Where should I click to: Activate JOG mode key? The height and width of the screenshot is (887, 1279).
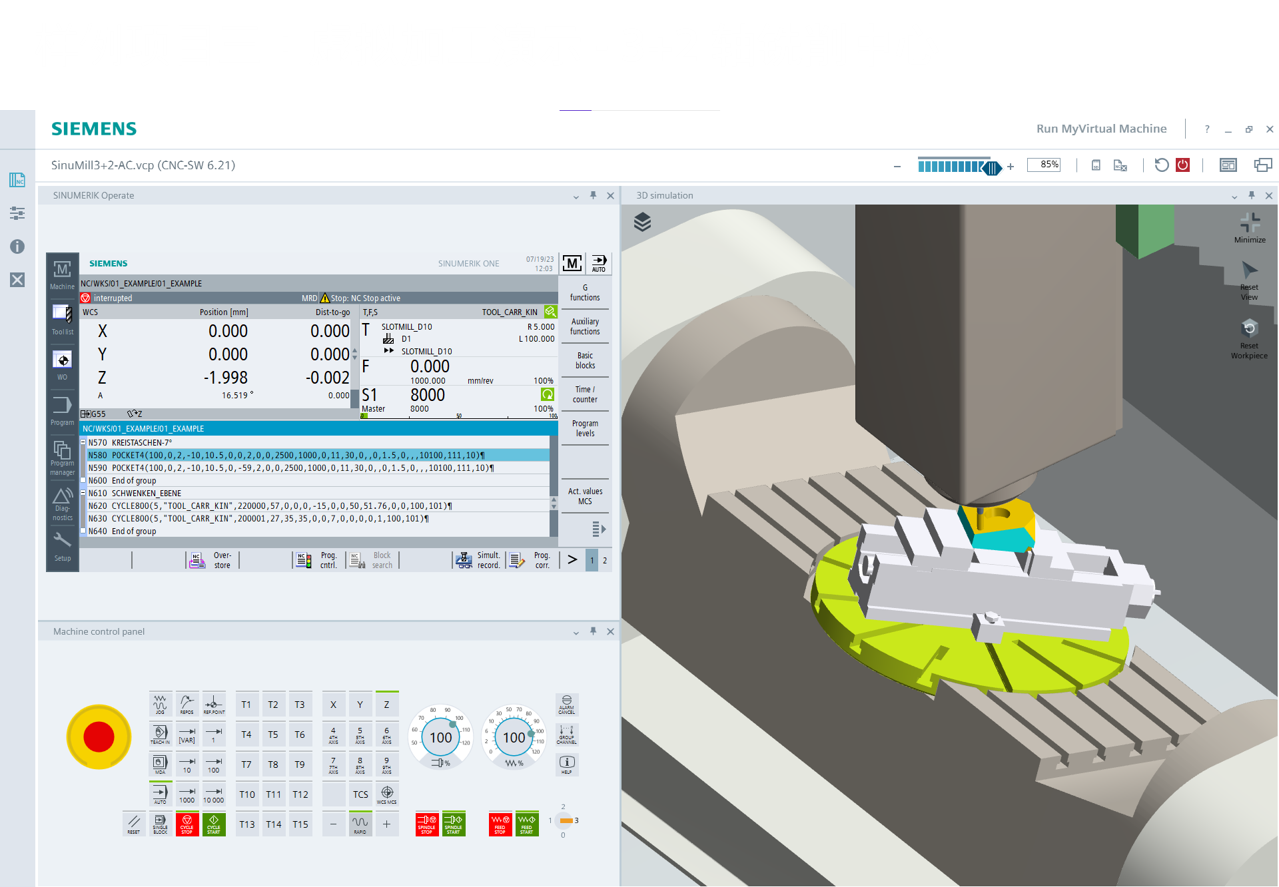160,704
